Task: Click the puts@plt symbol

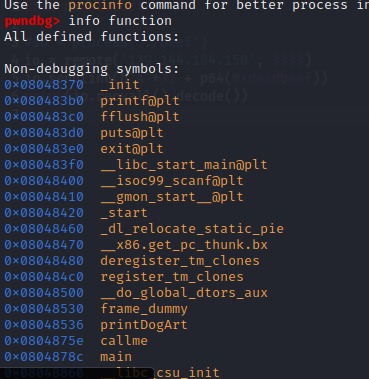Action: 132,133
